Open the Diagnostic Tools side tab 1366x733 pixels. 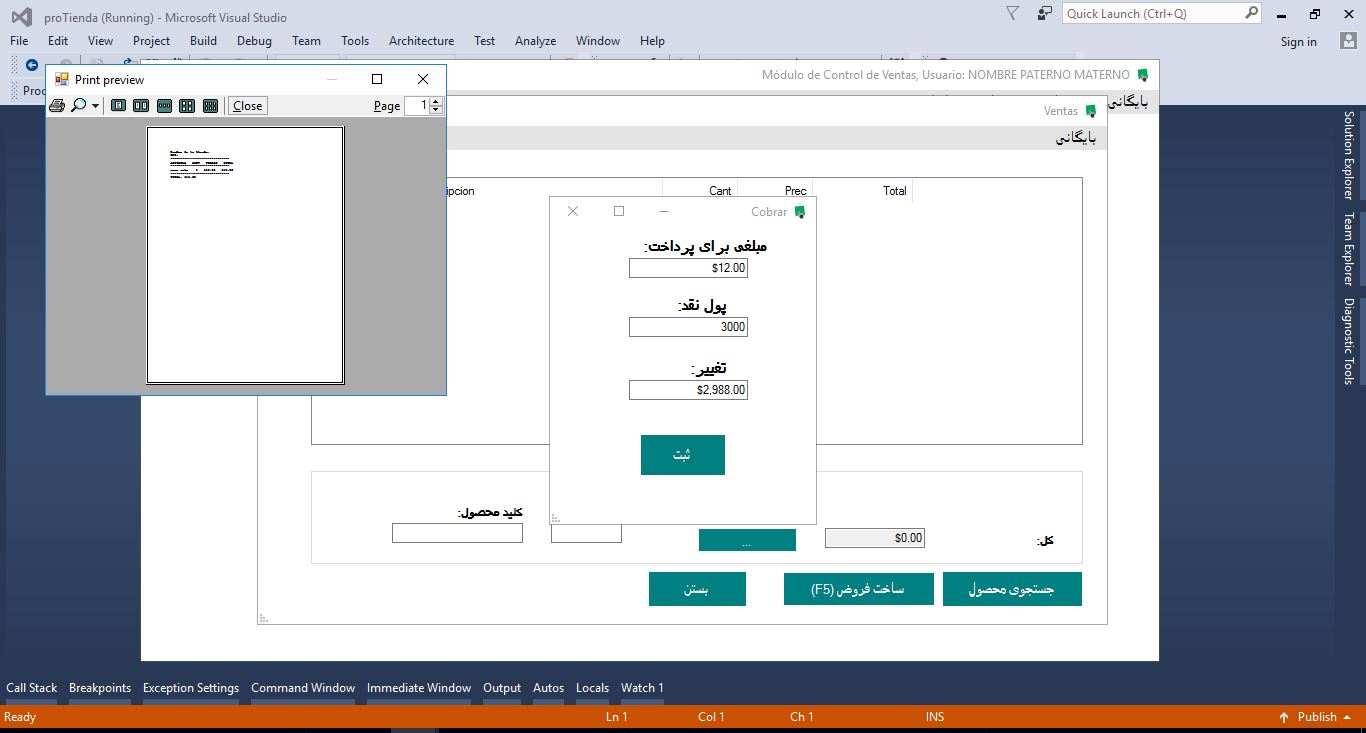[x=1348, y=341]
